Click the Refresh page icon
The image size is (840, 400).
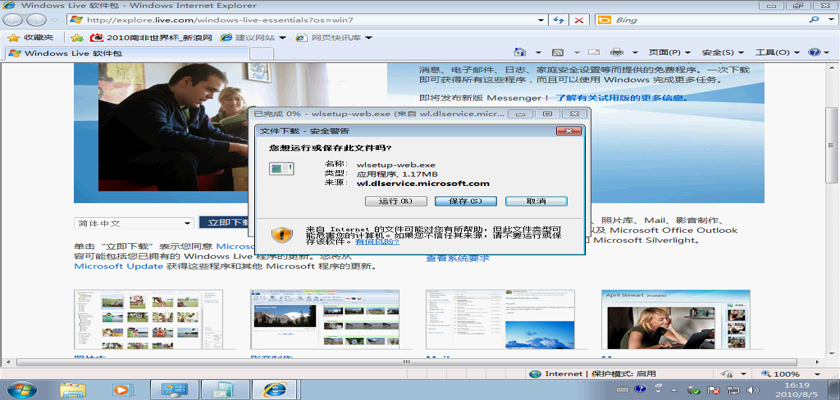click(x=560, y=19)
